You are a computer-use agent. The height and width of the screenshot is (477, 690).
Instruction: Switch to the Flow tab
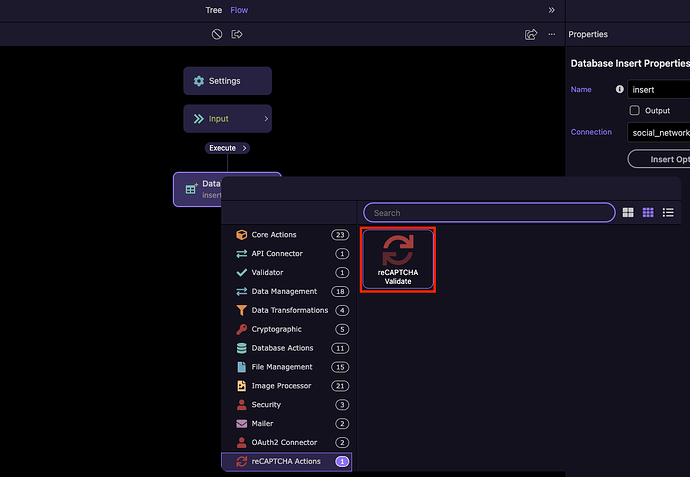pos(239,10)
